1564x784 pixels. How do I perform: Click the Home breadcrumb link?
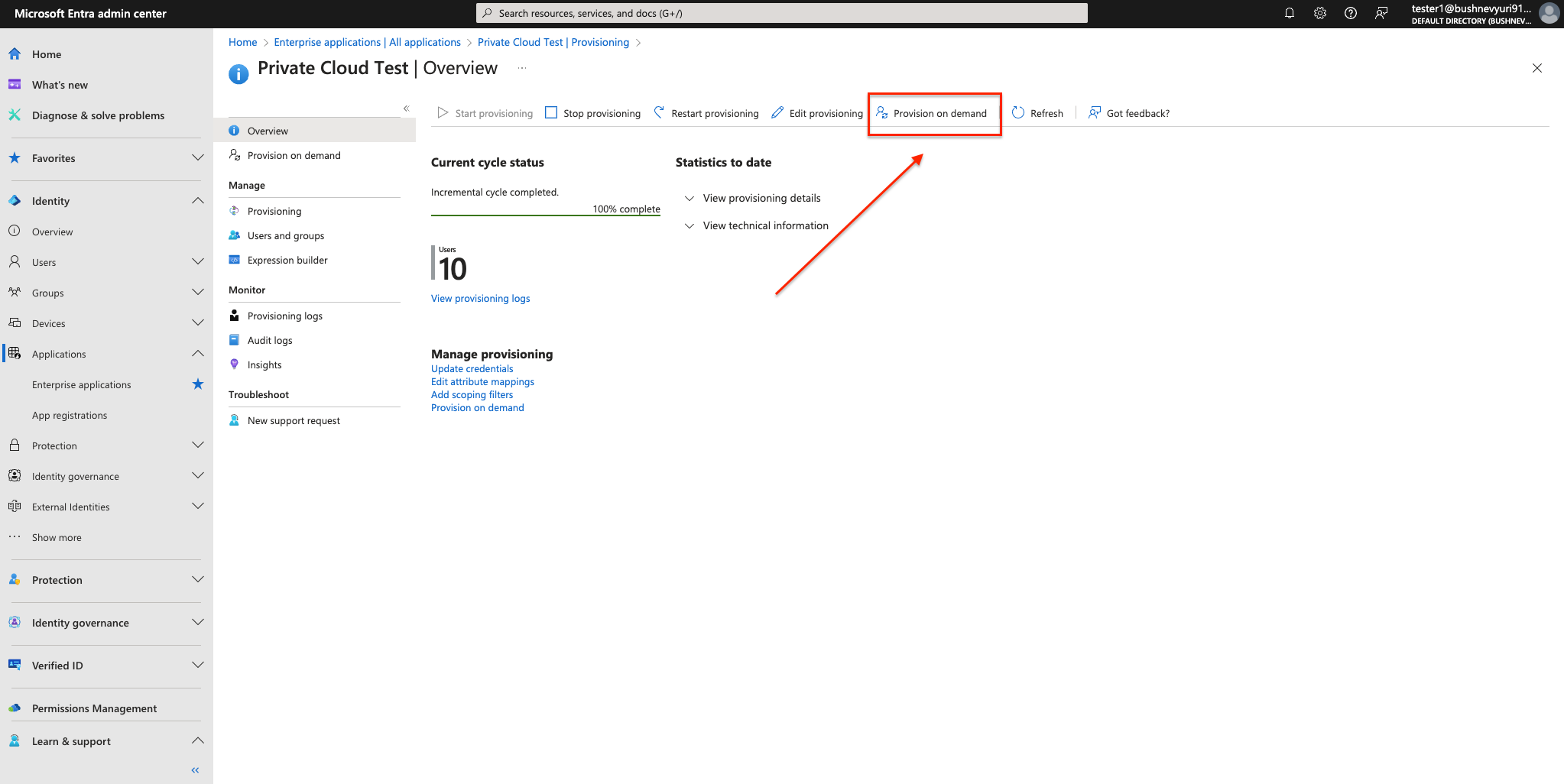click(243, 42)
